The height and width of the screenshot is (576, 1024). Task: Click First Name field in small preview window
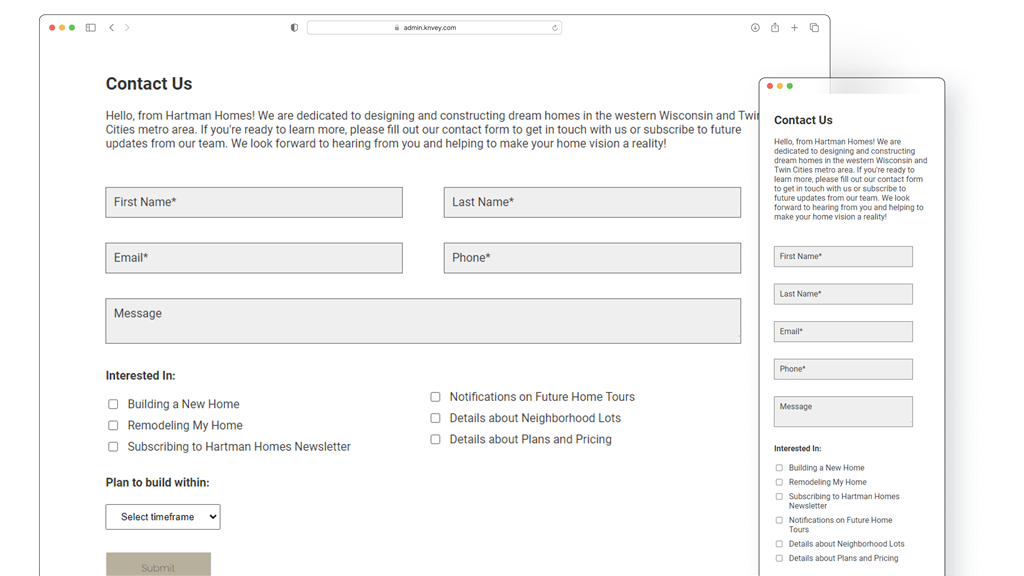coord(843,257)
